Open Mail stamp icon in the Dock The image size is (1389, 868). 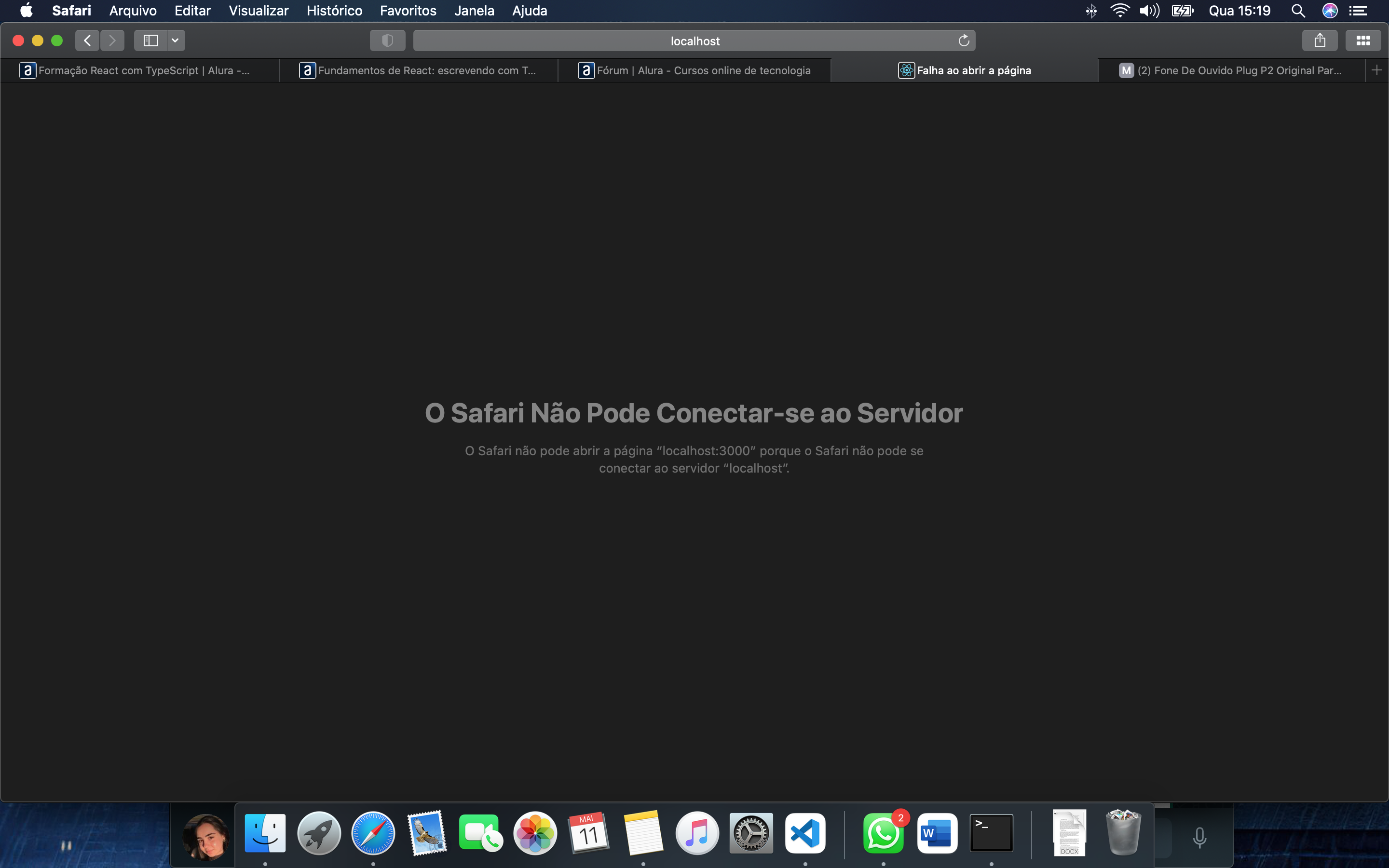427,833
